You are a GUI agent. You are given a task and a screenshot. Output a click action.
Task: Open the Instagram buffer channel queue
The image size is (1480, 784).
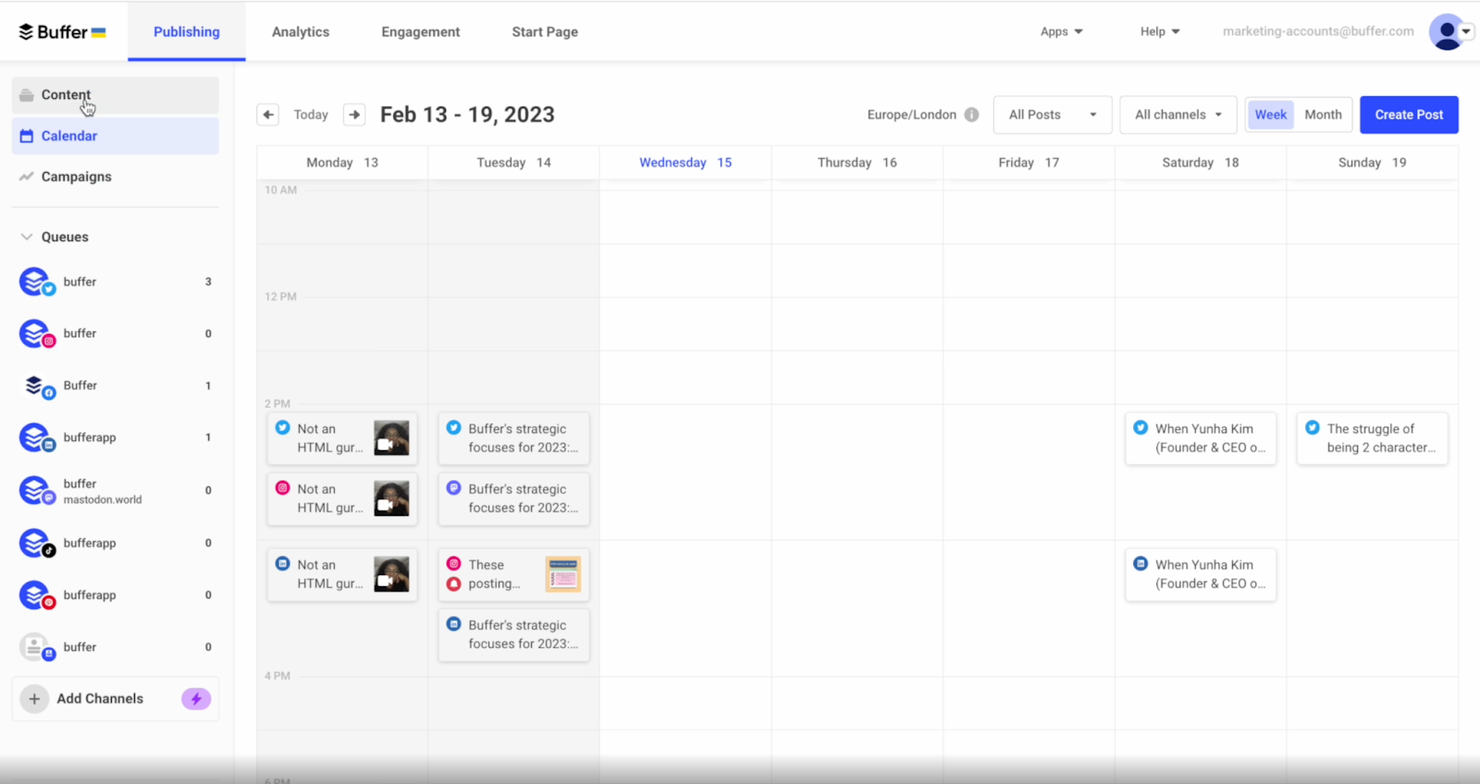[x=115, y=334]
